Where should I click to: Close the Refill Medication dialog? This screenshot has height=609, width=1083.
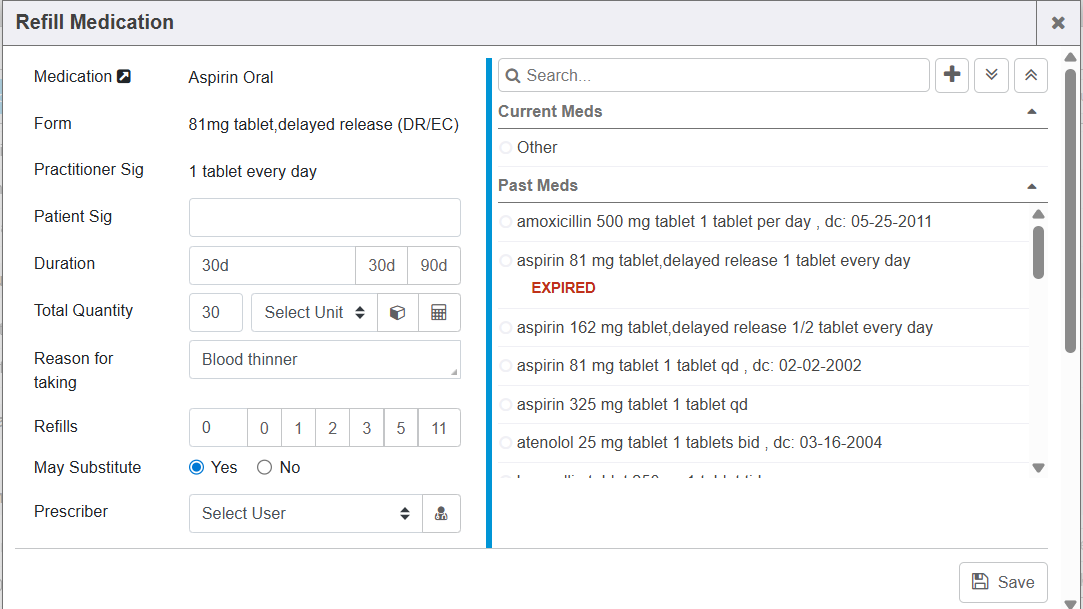[1058, 23]
